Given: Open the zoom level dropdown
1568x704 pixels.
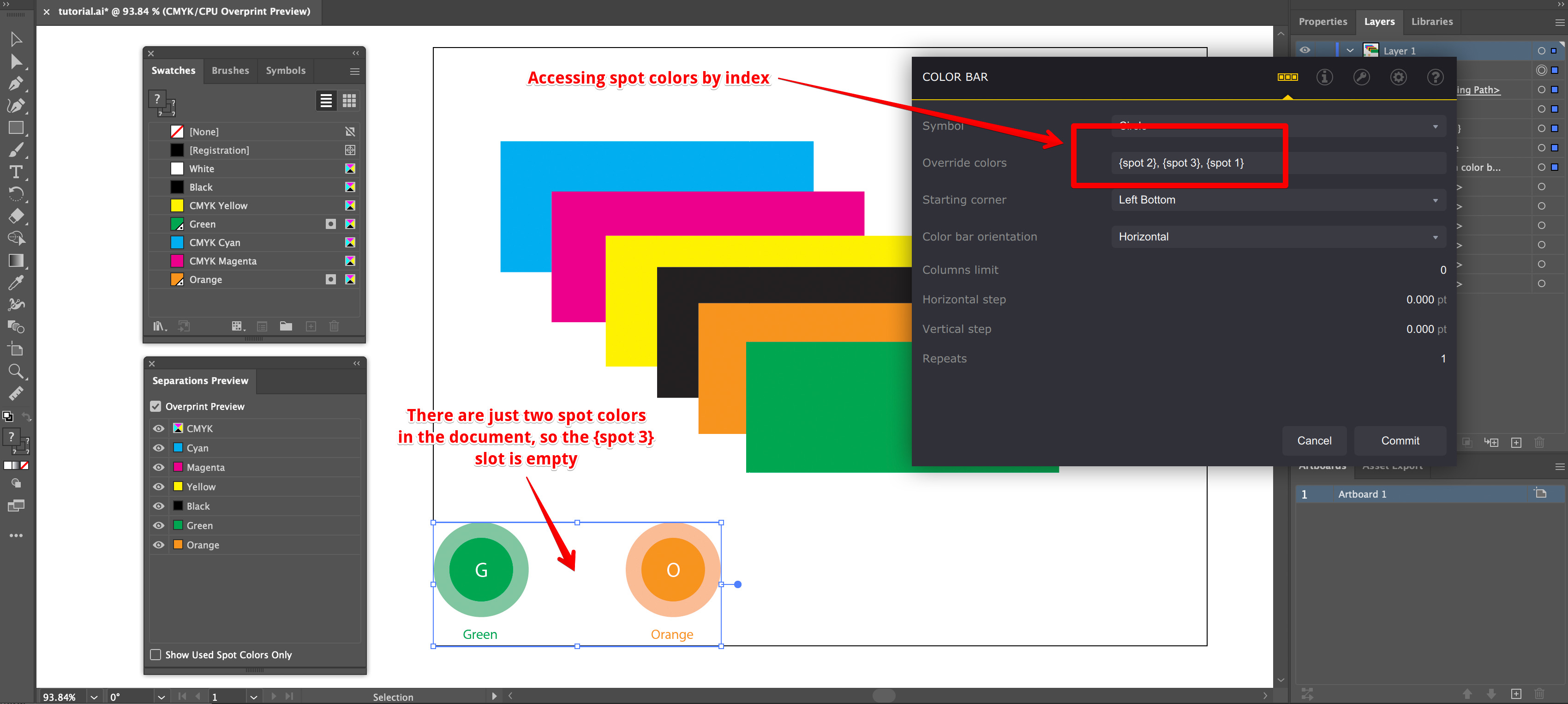Looking at the screenshot, I should pos(94,697).
